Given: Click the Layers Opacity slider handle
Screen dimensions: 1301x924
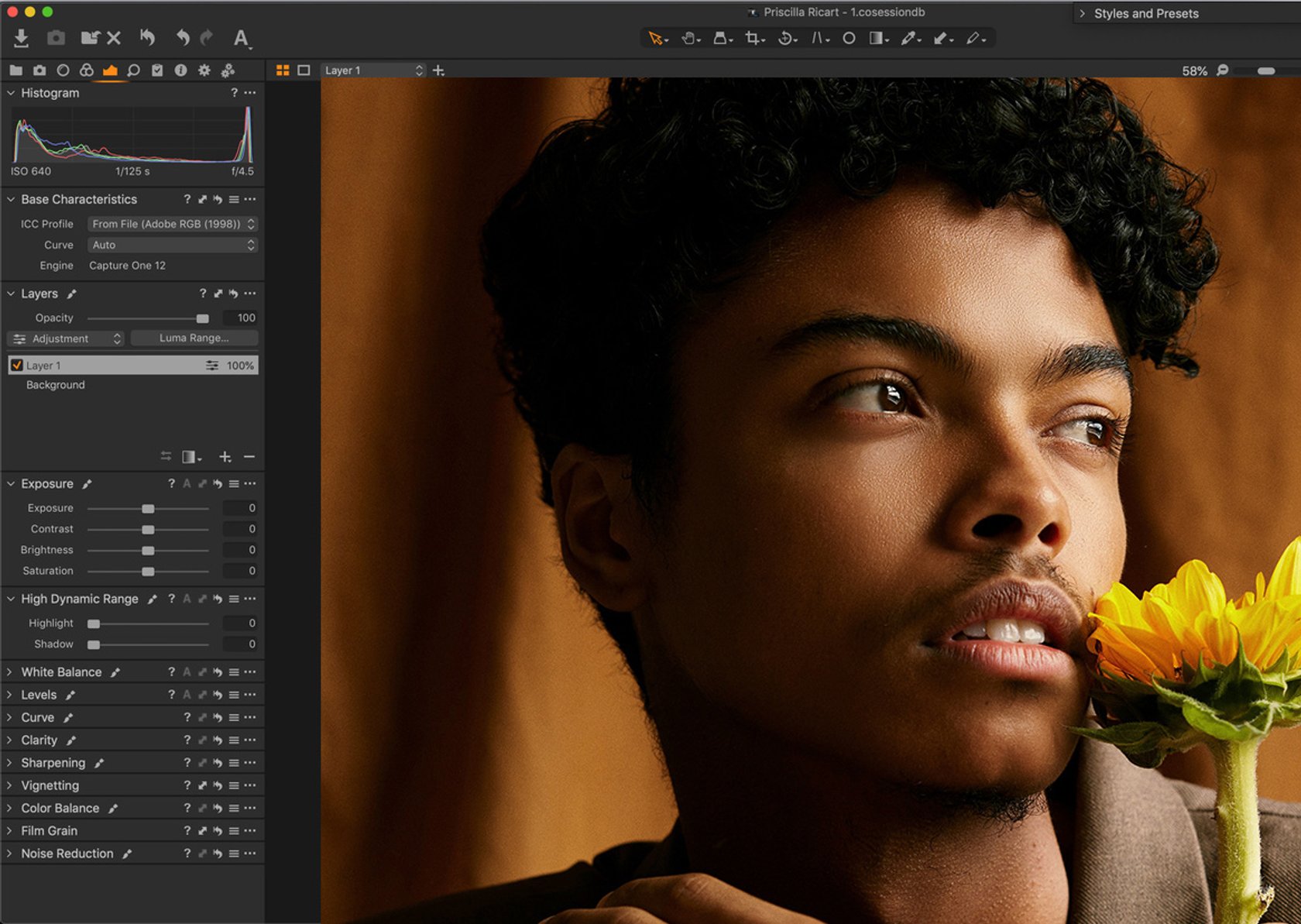Looking at the screenshot, I should pos(202,318).
